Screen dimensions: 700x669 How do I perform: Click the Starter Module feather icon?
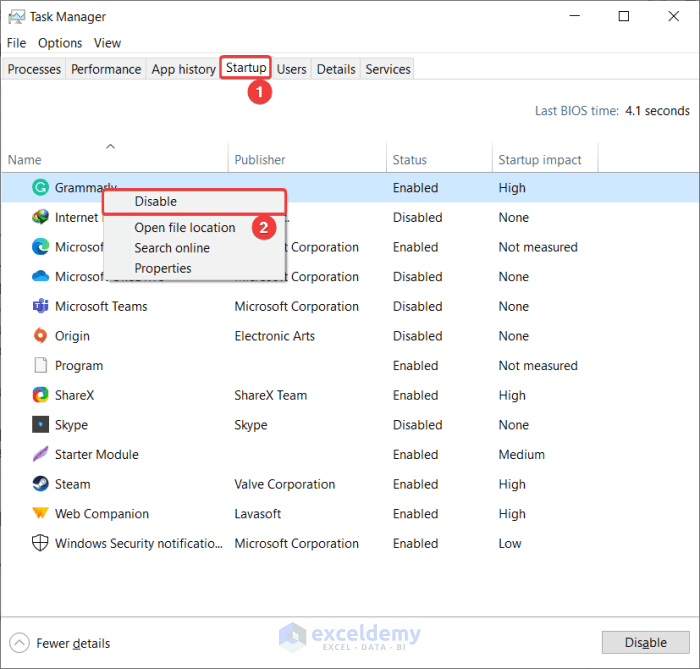tap(40, 454)
